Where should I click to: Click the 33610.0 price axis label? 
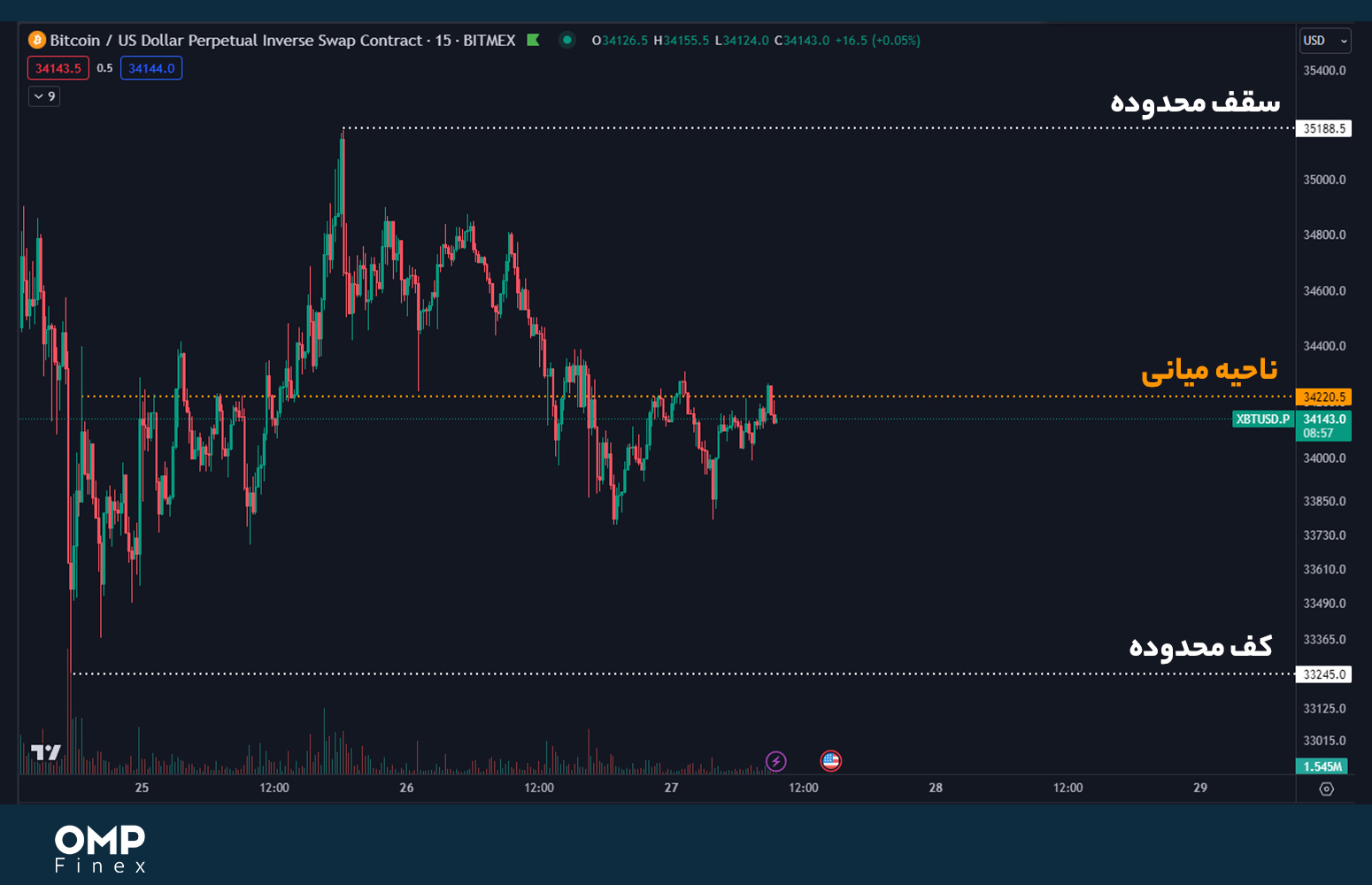[x=1324, y=570]
